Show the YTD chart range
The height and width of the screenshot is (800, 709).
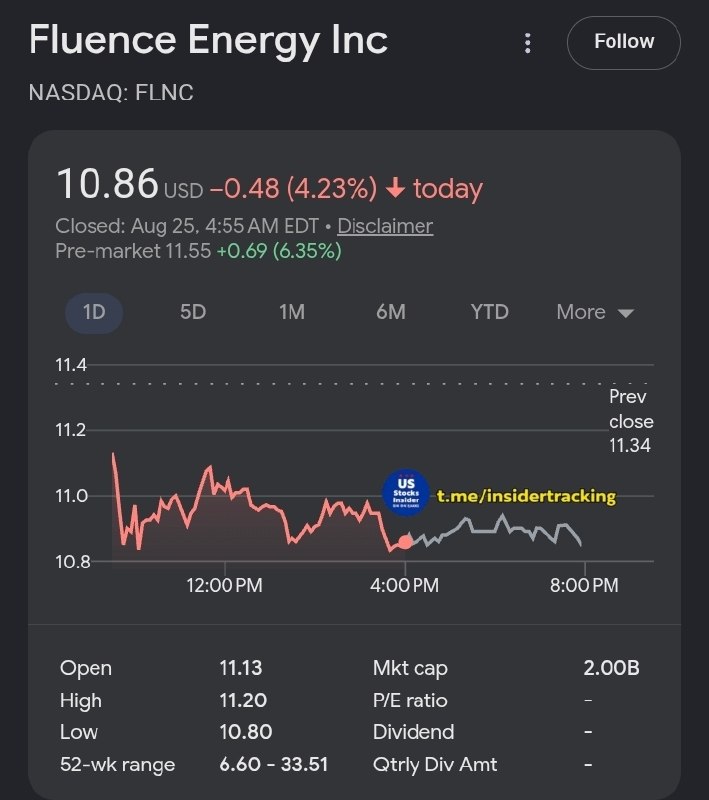490,312
